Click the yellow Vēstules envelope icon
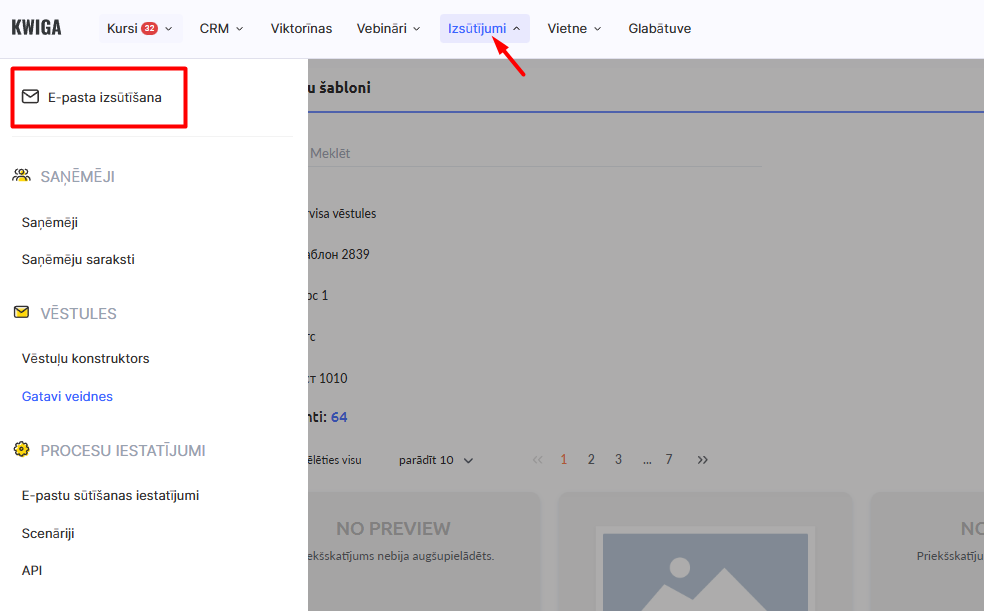Screen dimensions: 984x611 tap(21, 313)
